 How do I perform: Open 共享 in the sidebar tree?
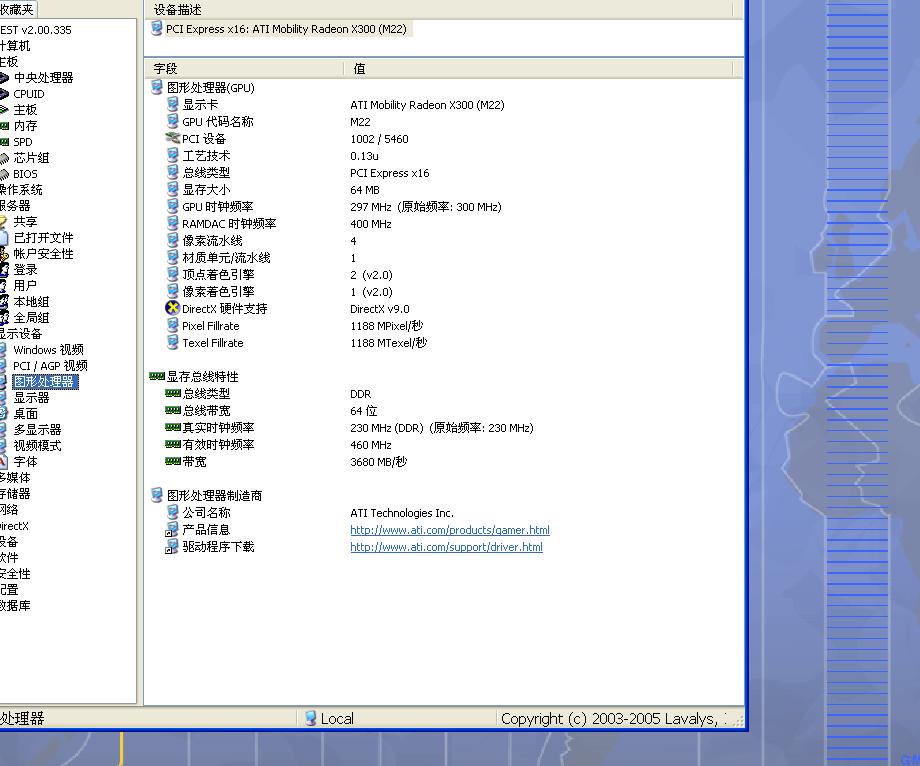pos(25,222)
